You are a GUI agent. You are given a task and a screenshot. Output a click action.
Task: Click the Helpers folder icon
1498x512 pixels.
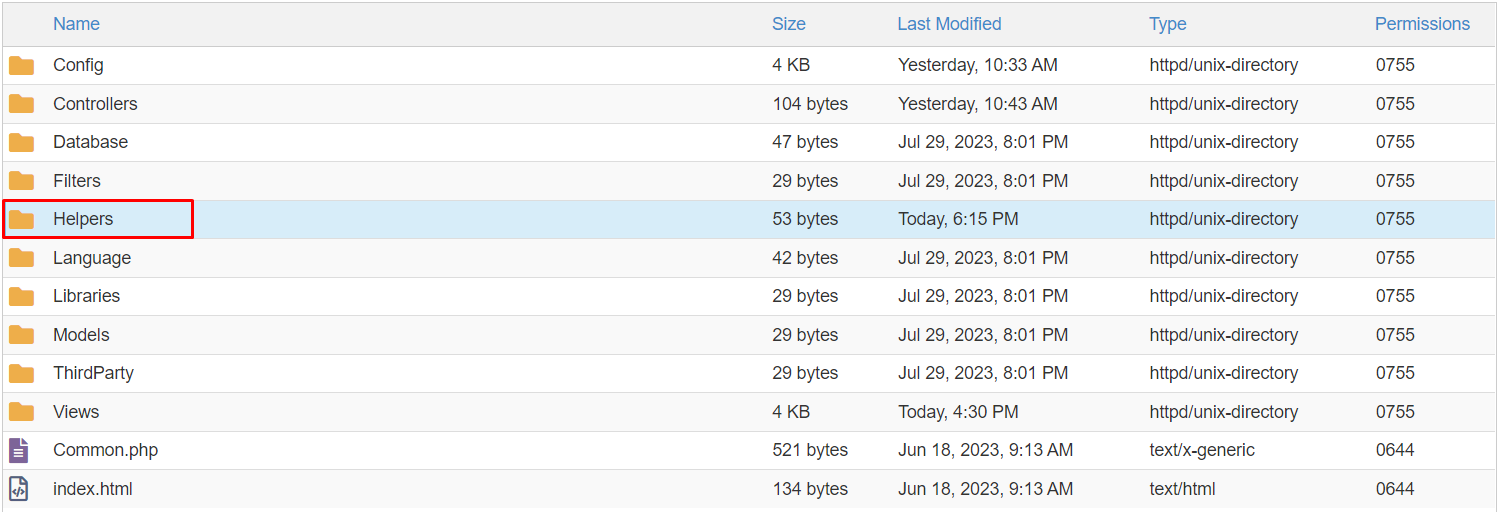point(21,220)
